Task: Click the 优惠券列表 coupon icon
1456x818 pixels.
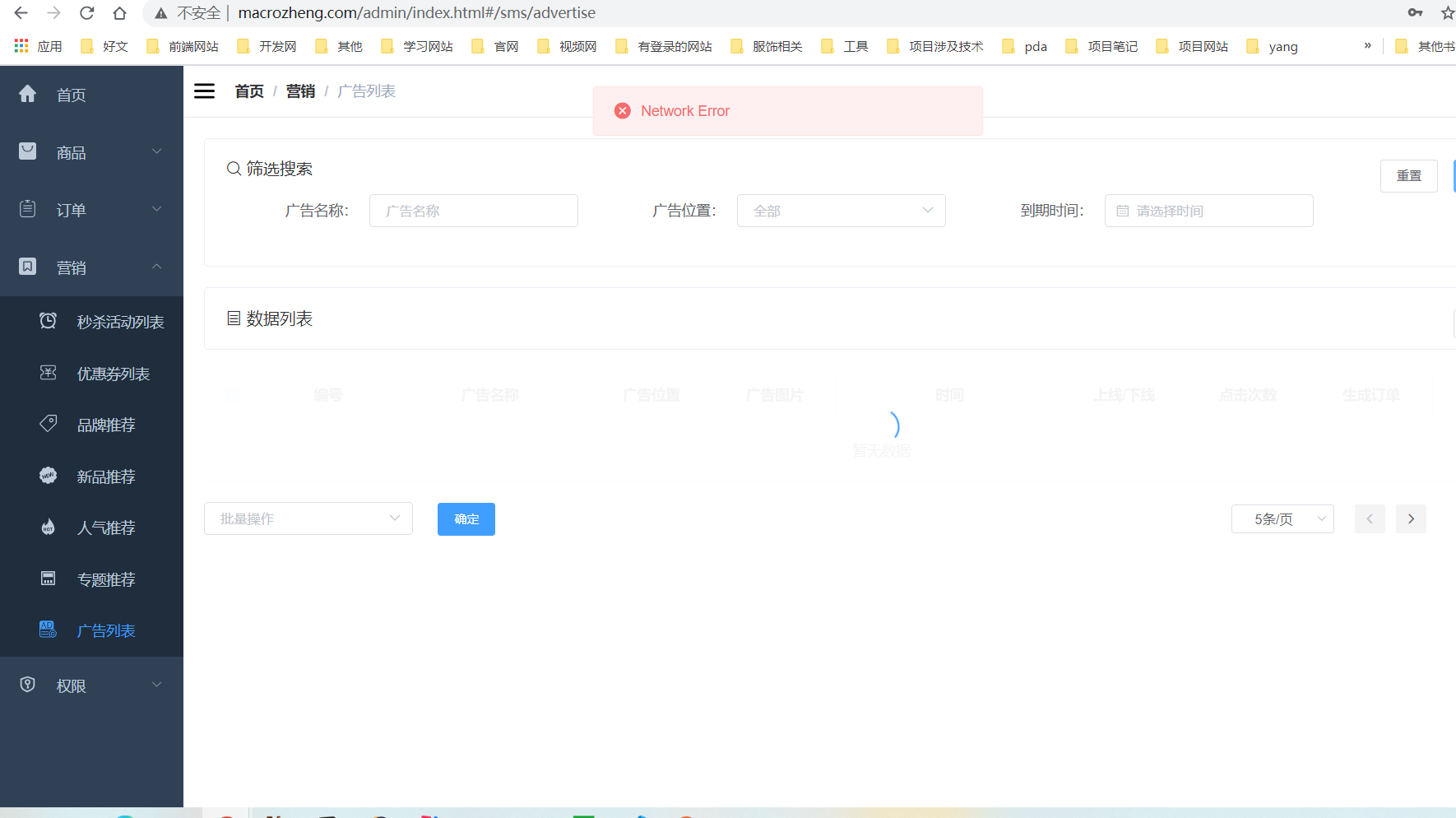Action: tap(48, 372)
